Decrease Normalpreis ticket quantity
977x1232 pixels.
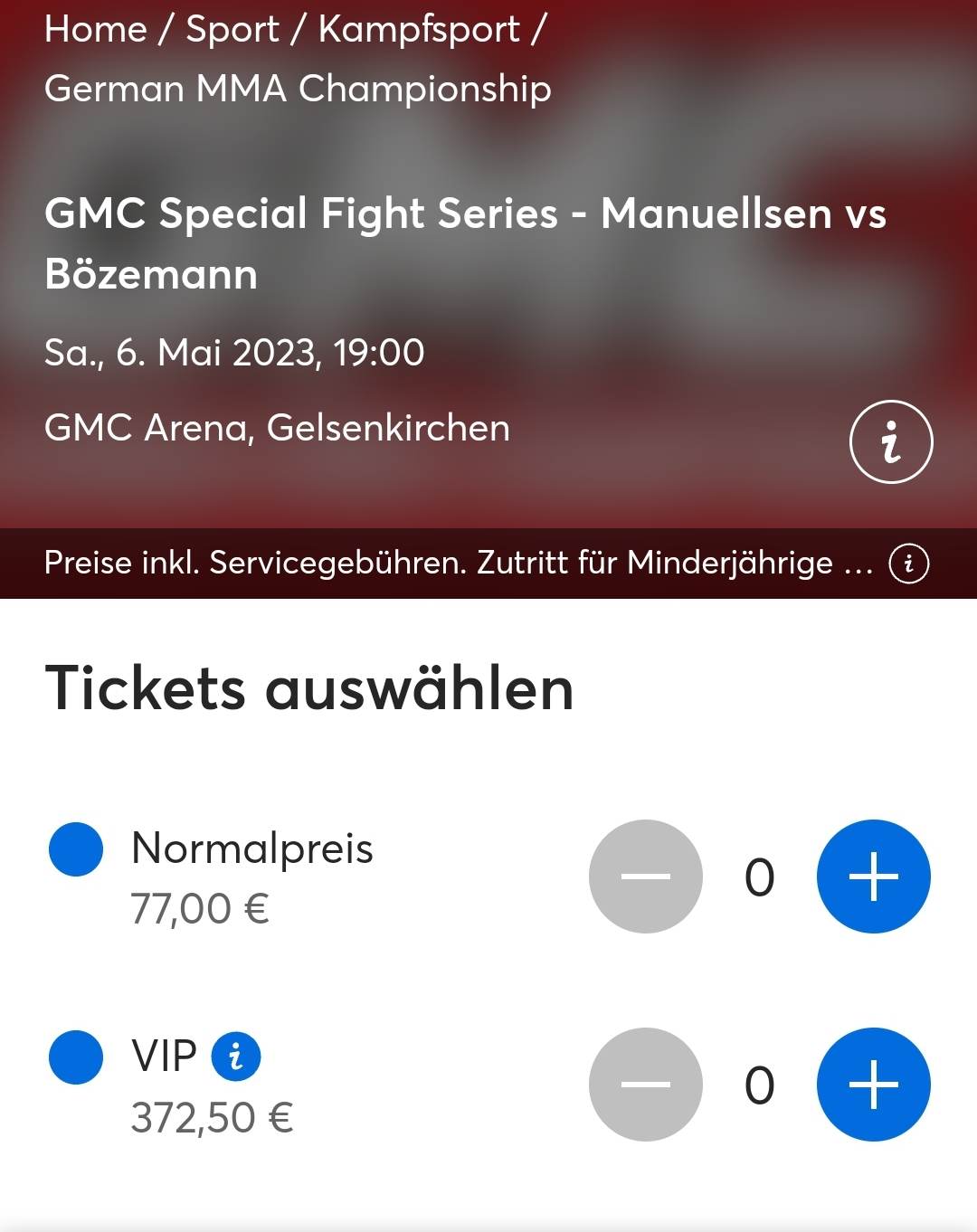pos(645,877)
